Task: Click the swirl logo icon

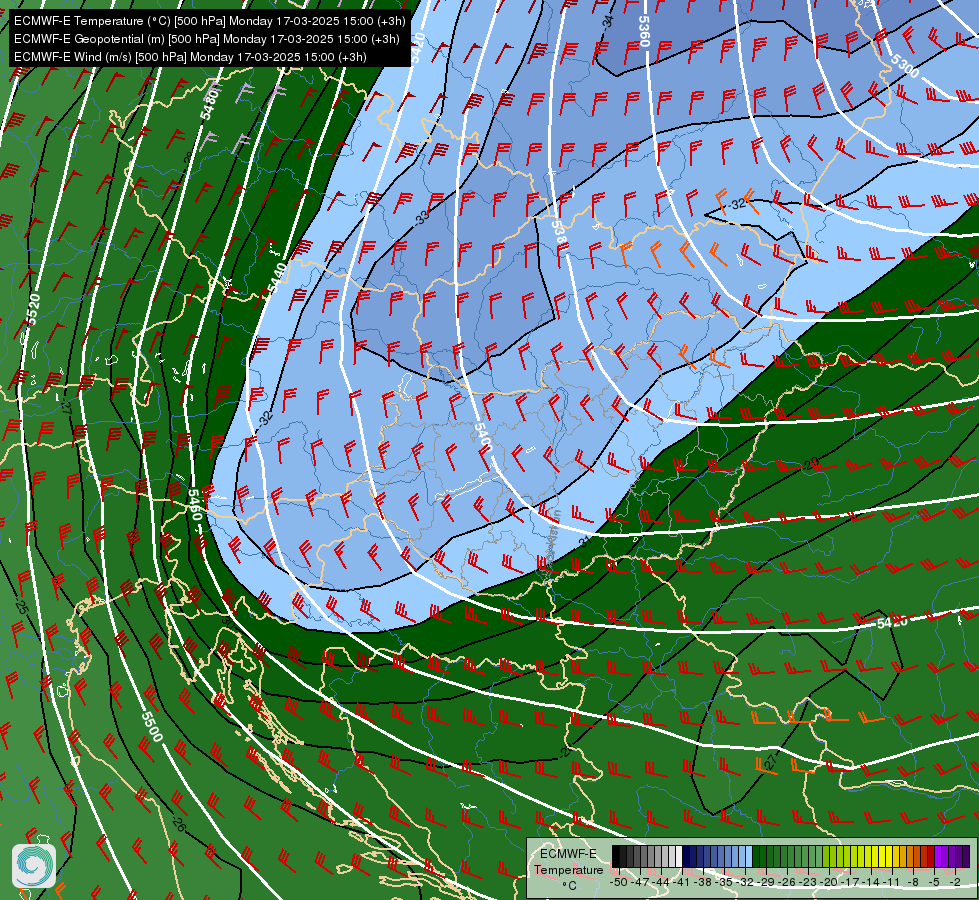Action: pos(34,866)
